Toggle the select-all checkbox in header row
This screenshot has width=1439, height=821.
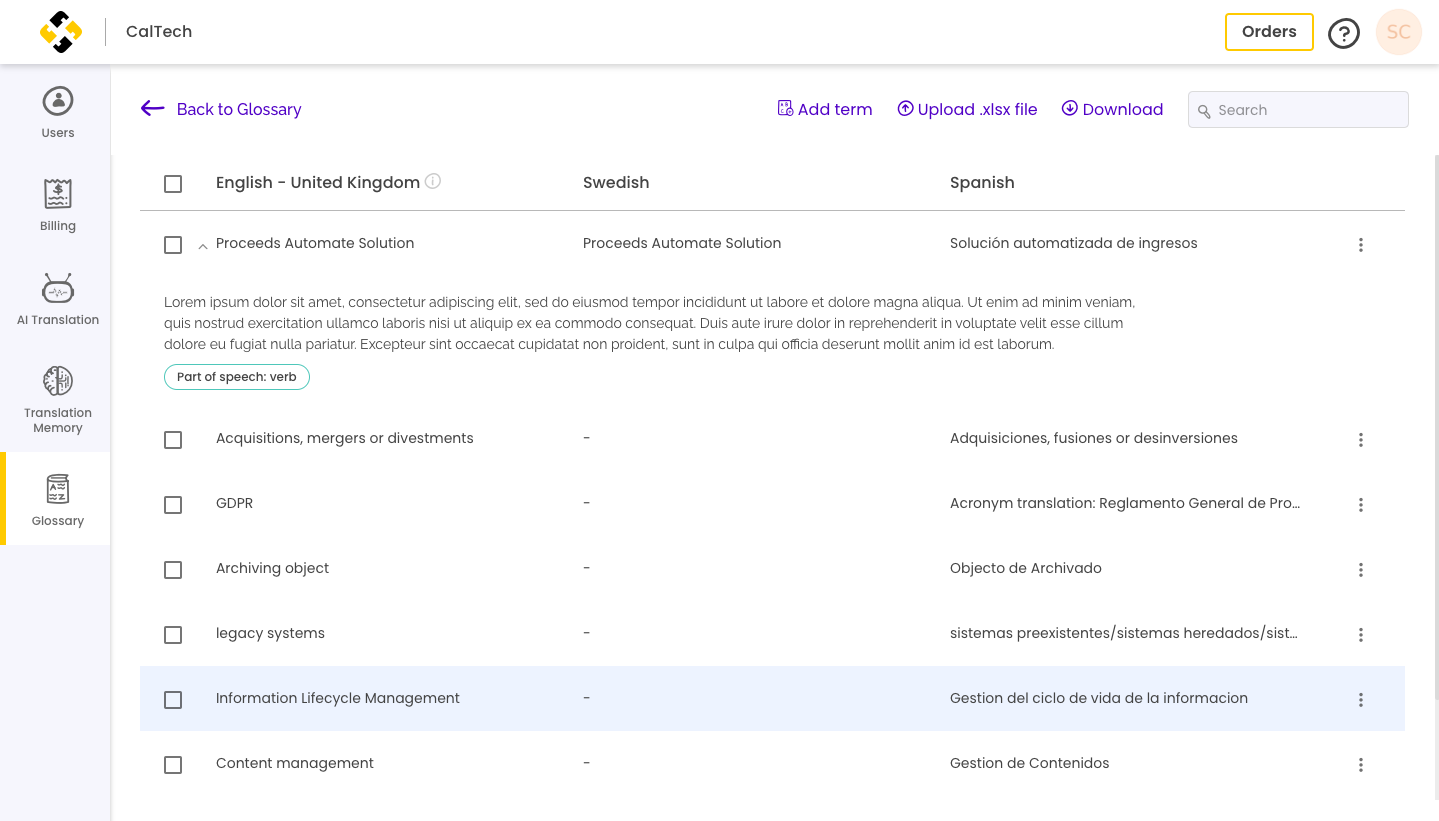point(173,184)
